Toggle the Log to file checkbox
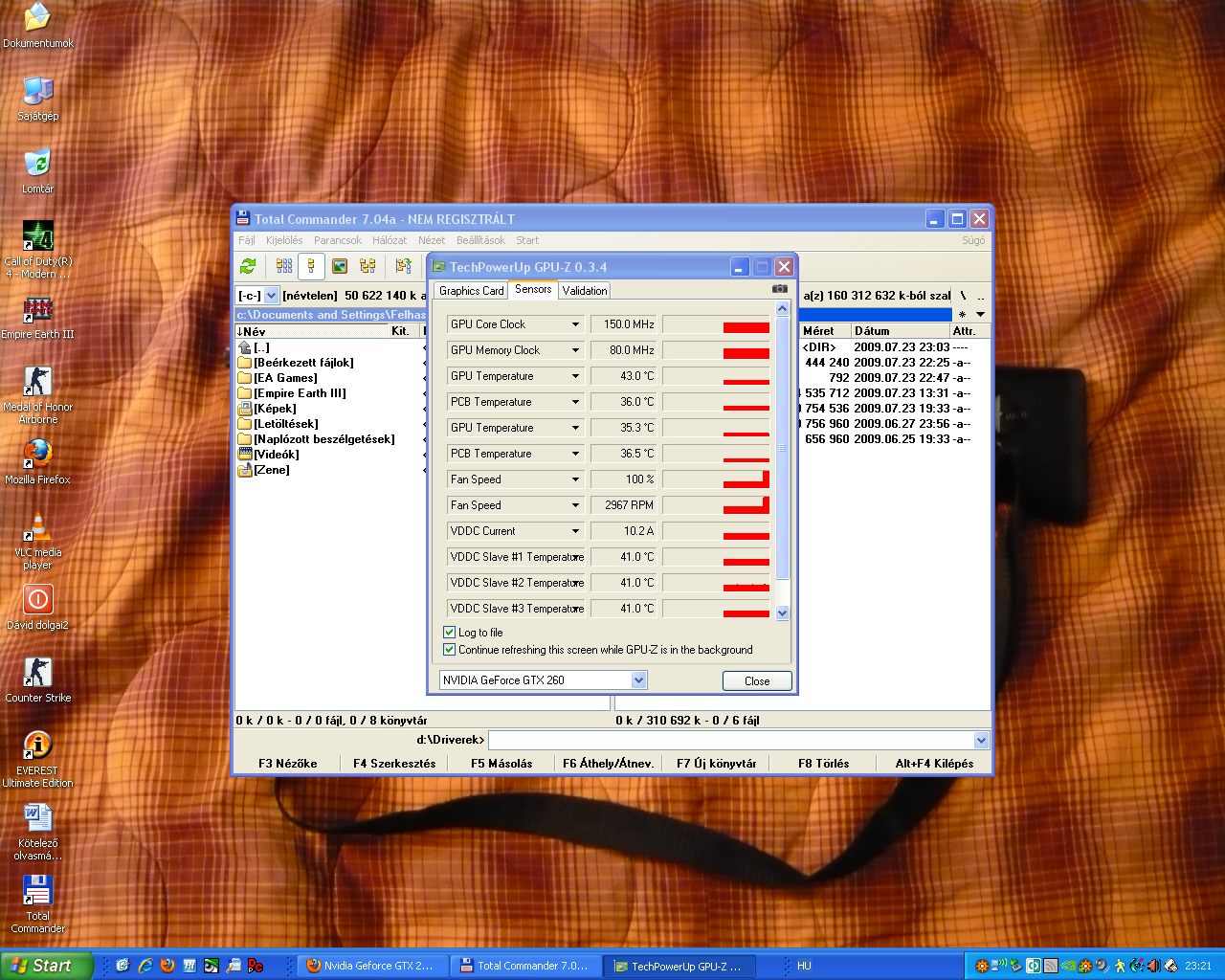The height and width of the screenshot is (980, 1225). click(449, 632)
